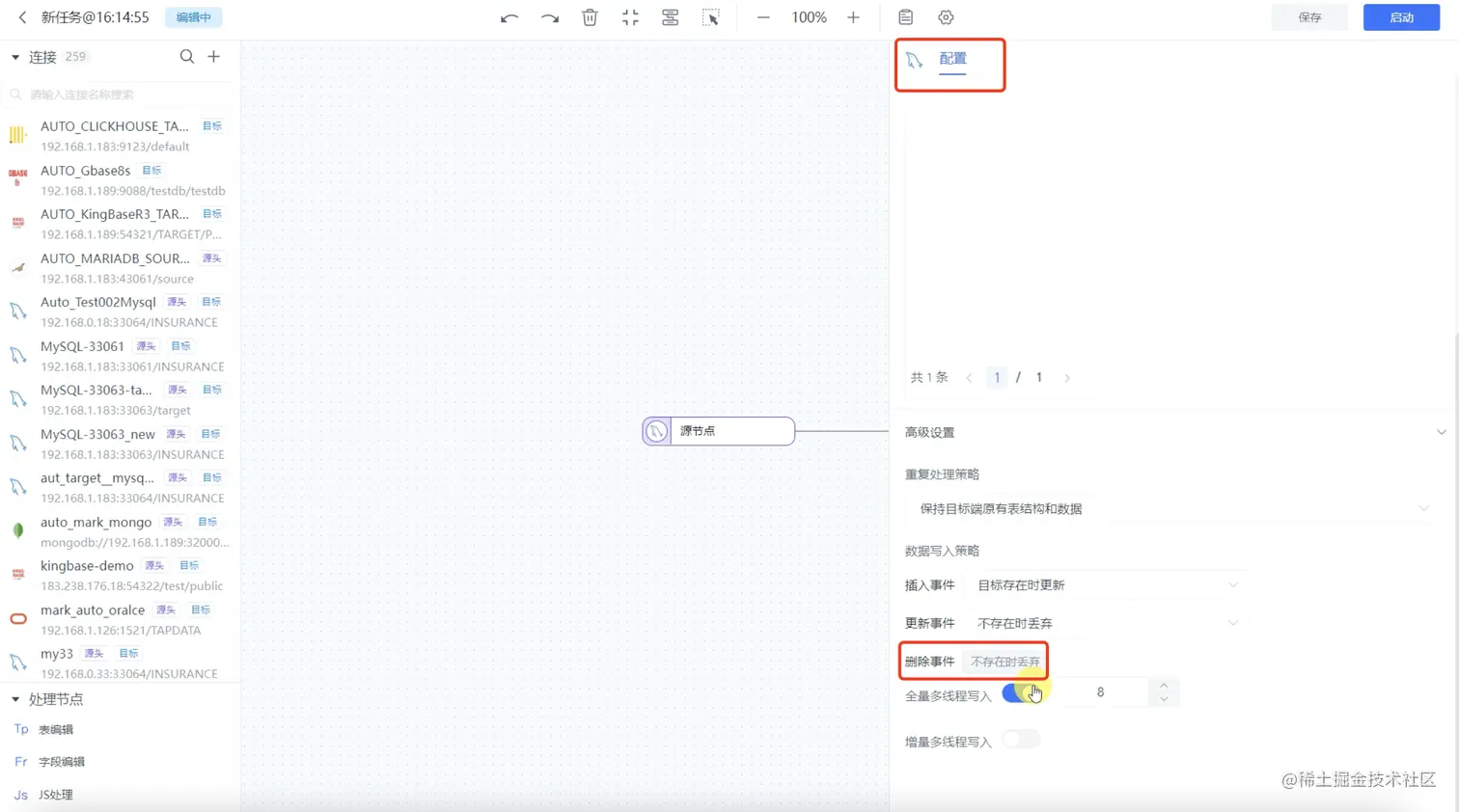
Task: Select the my33 connection
Action: (x=120, y=663)
